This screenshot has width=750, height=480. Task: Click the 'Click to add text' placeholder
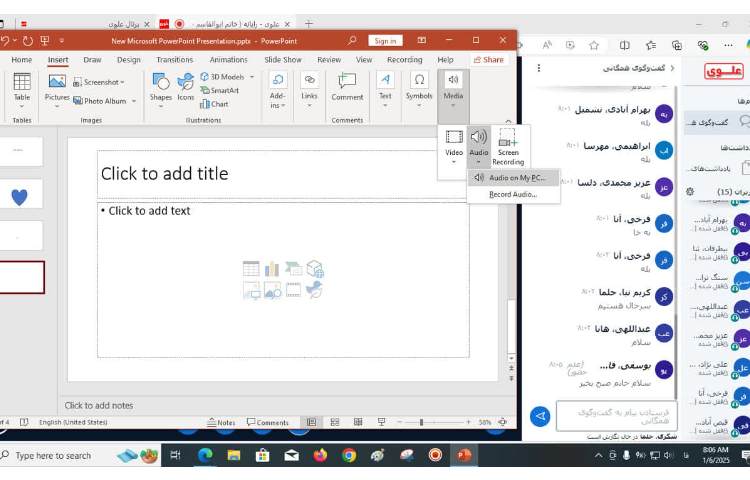coord(283,280)
